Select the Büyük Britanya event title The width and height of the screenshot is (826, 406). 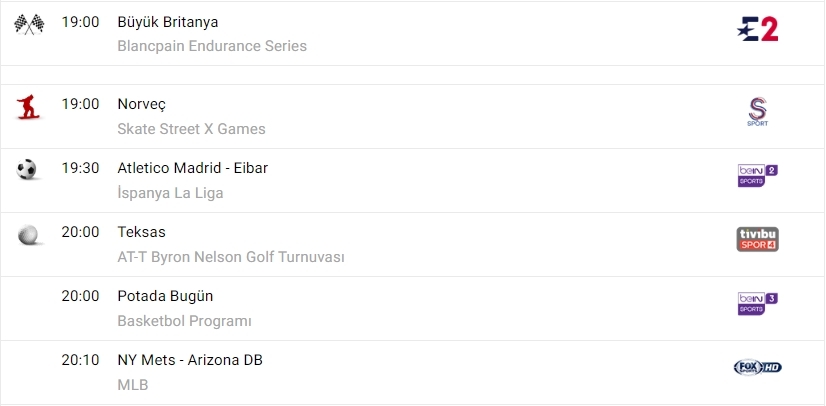click(x=168, y=22)
